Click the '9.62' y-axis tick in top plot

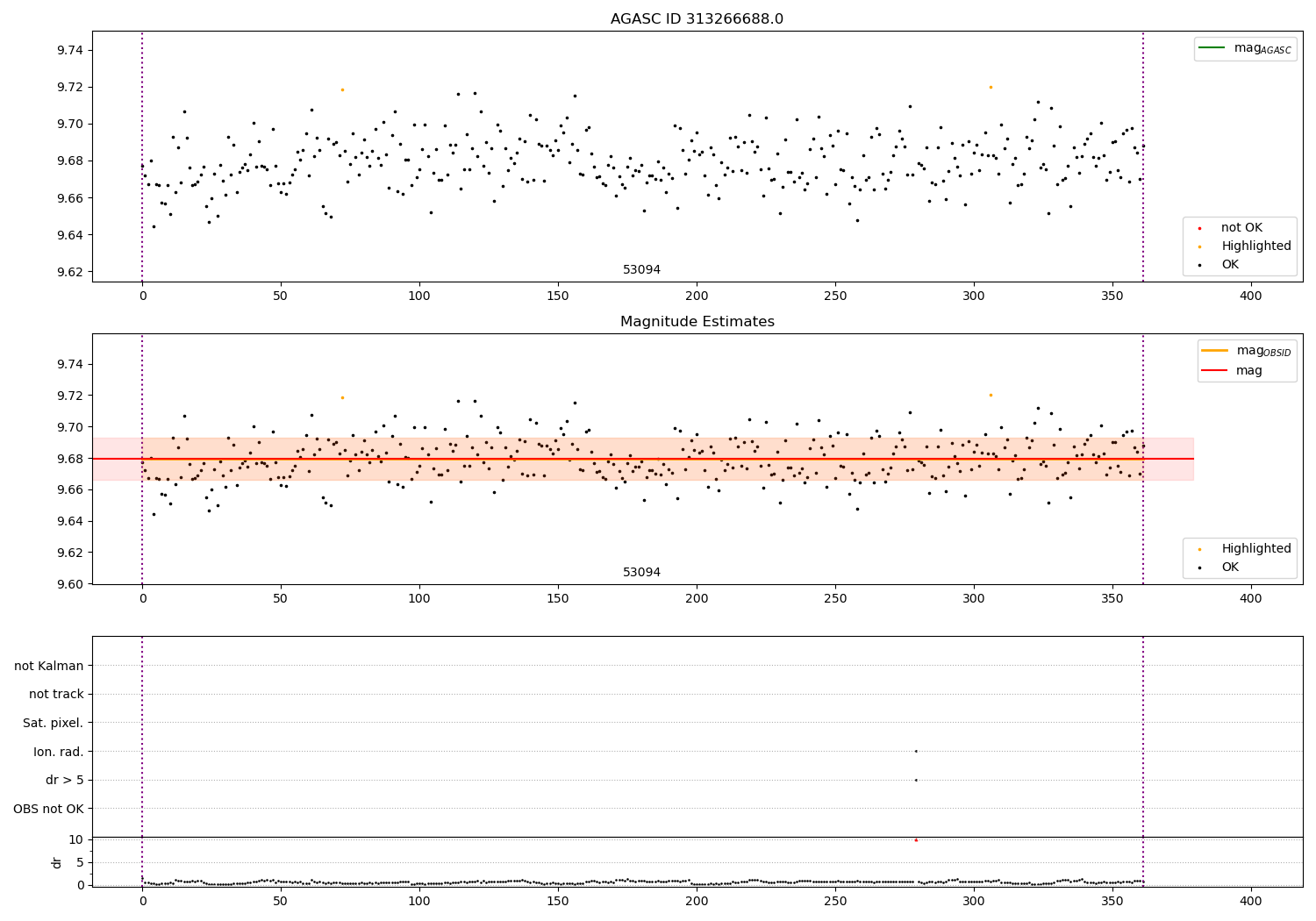68,273
